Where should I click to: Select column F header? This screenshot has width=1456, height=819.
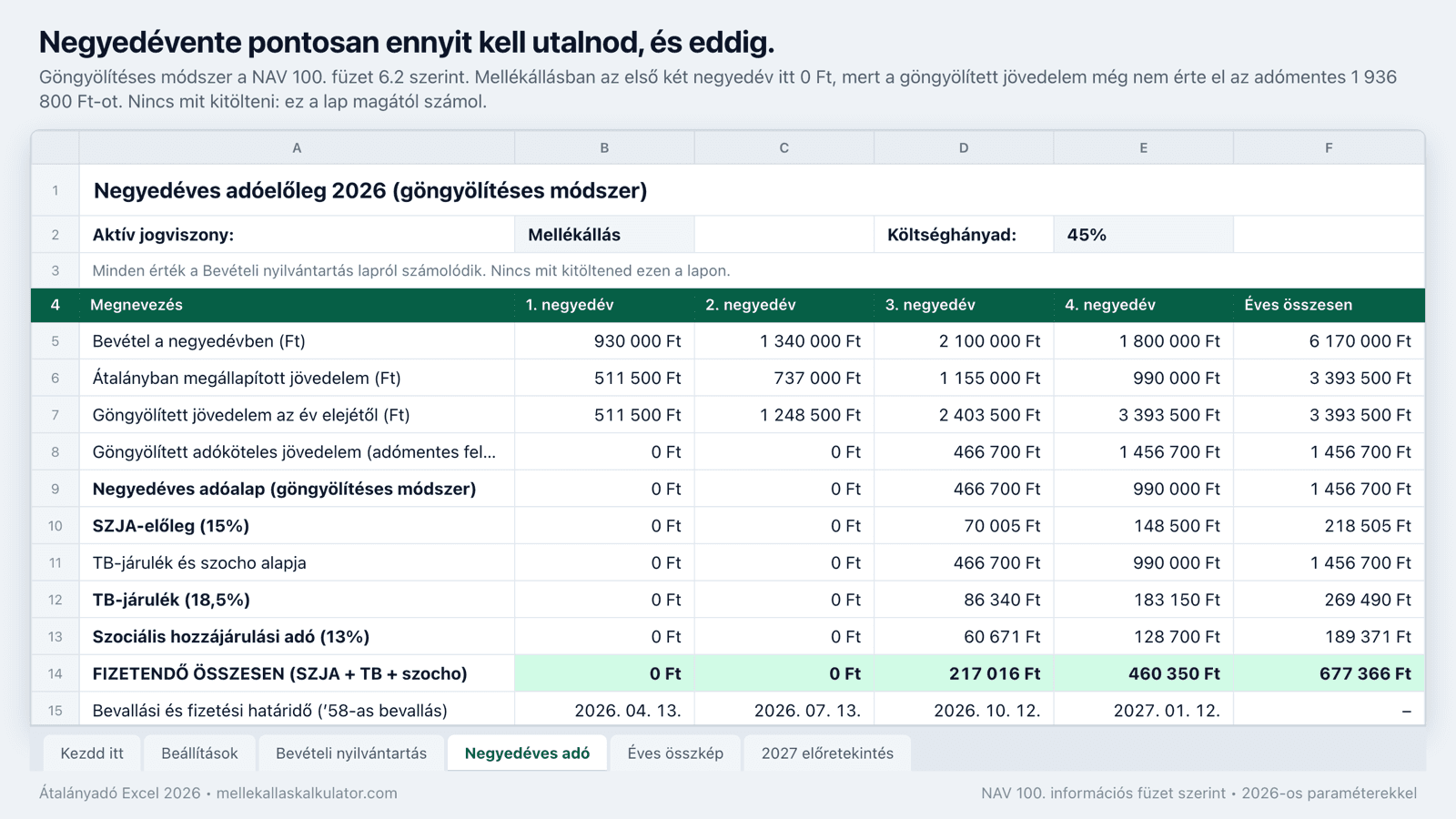coord(1329,147)
